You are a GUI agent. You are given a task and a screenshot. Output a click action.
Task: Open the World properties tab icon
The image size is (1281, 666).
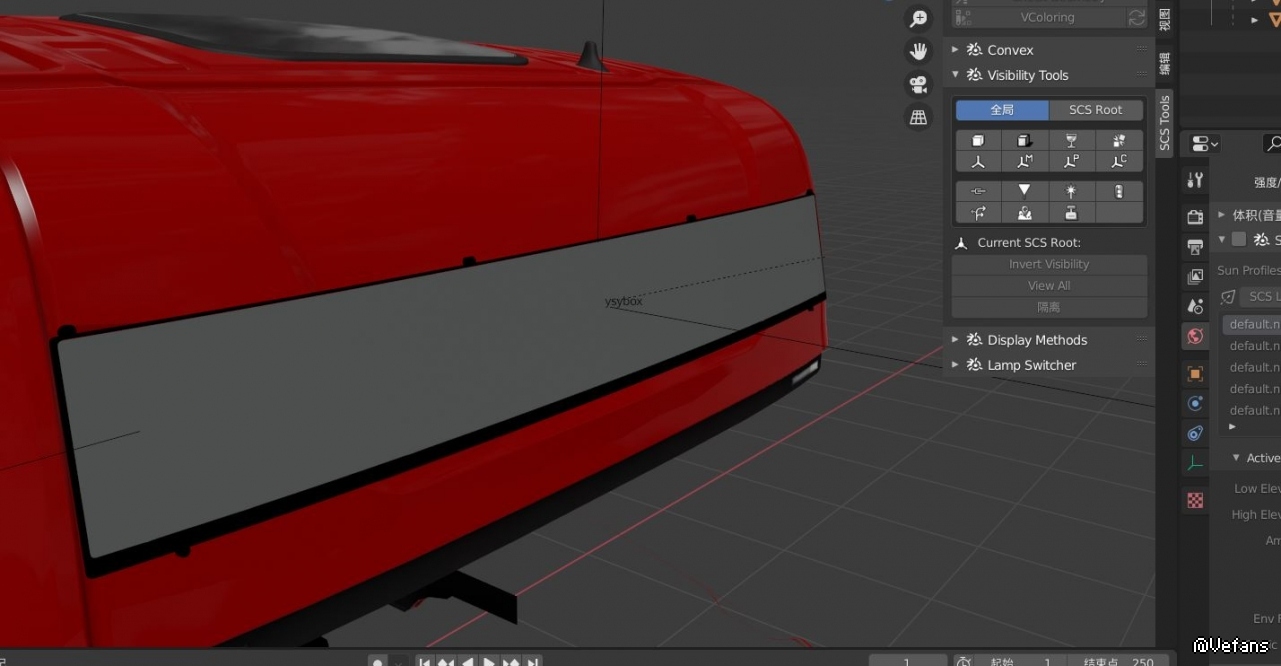click(1195, 336)
